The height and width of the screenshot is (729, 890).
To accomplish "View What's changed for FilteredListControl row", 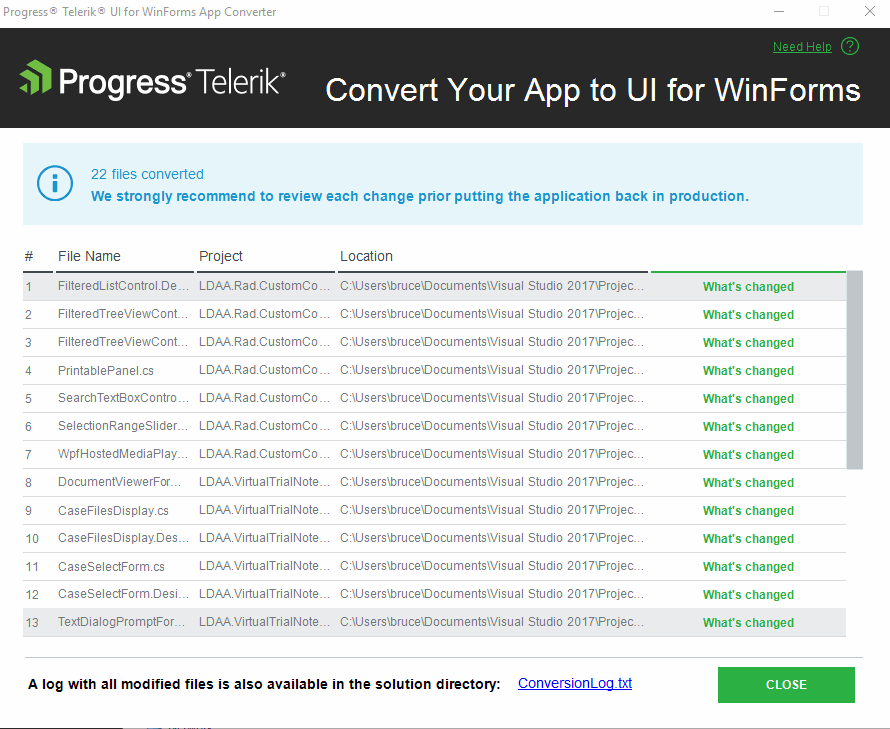I will (748, 287).
